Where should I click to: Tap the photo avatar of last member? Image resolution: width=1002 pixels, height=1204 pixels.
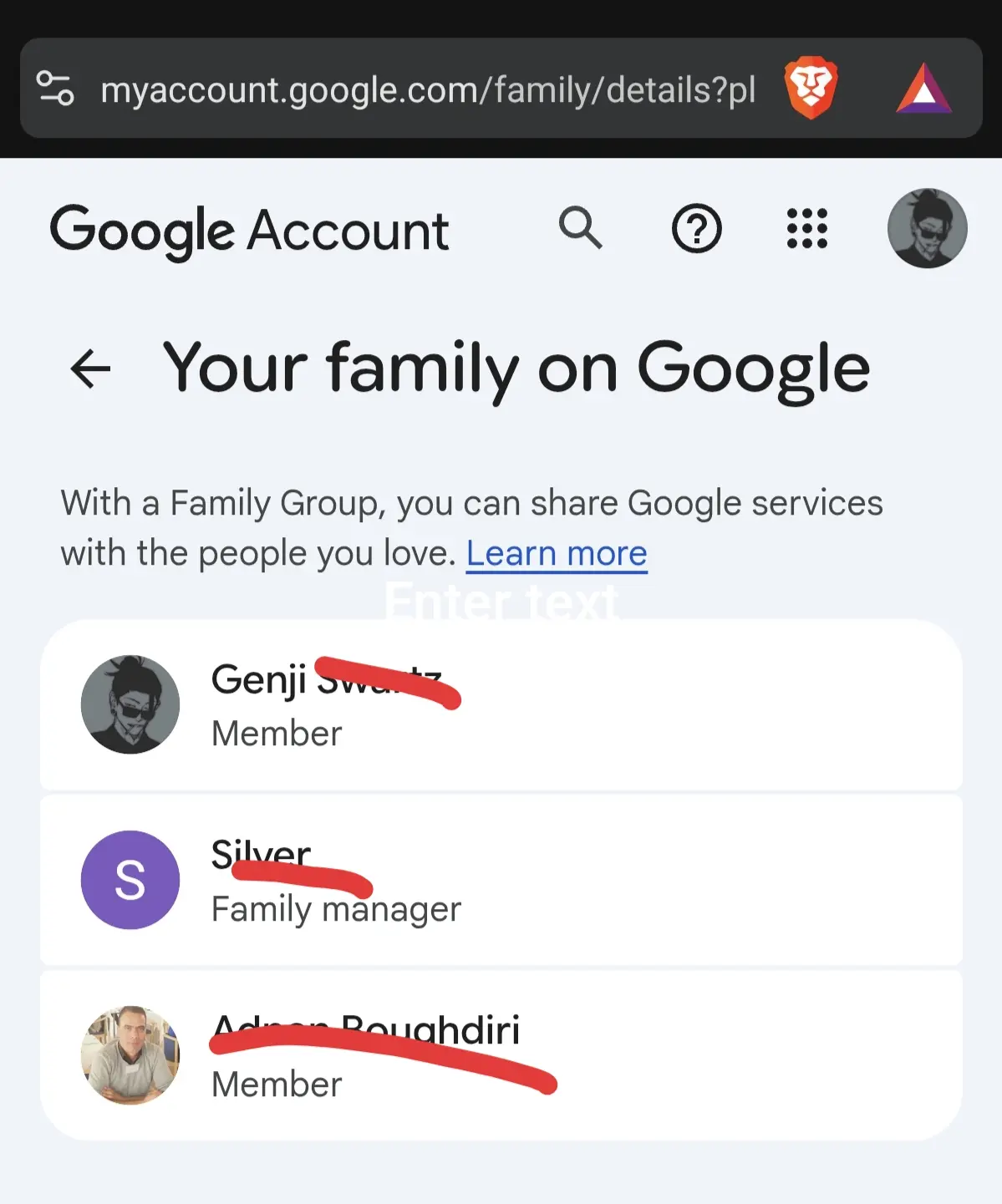130,1055
